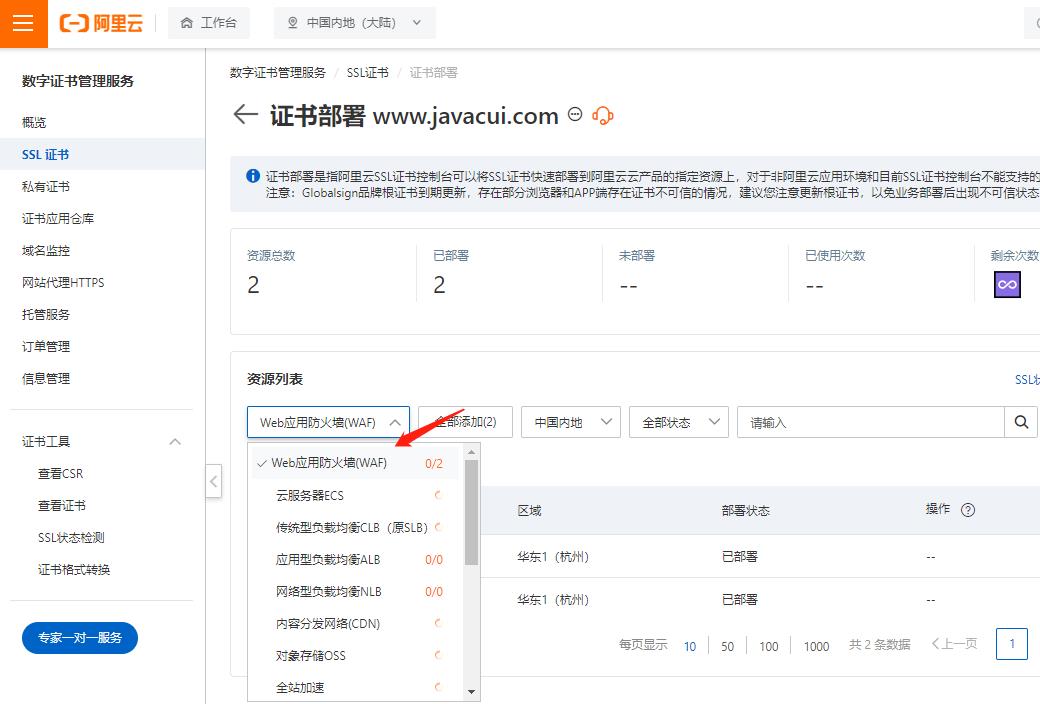
Task: Focus the 请输入 search field
Action: click(x=870, y=422)
